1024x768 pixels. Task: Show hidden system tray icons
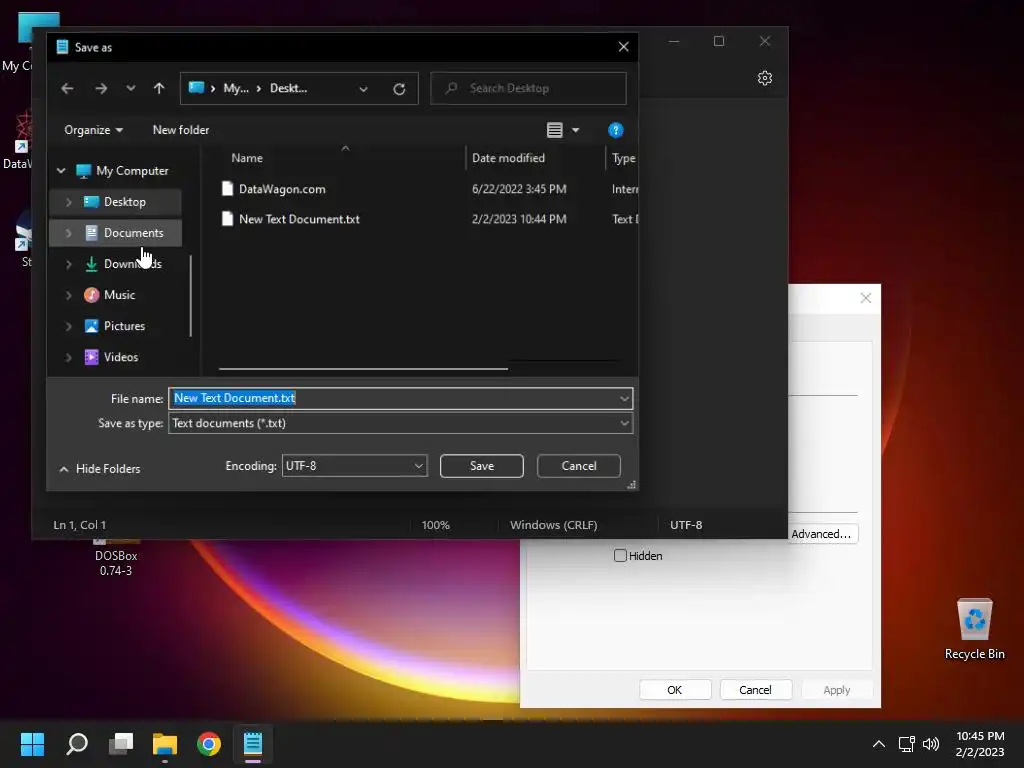(x=879, y=744)
